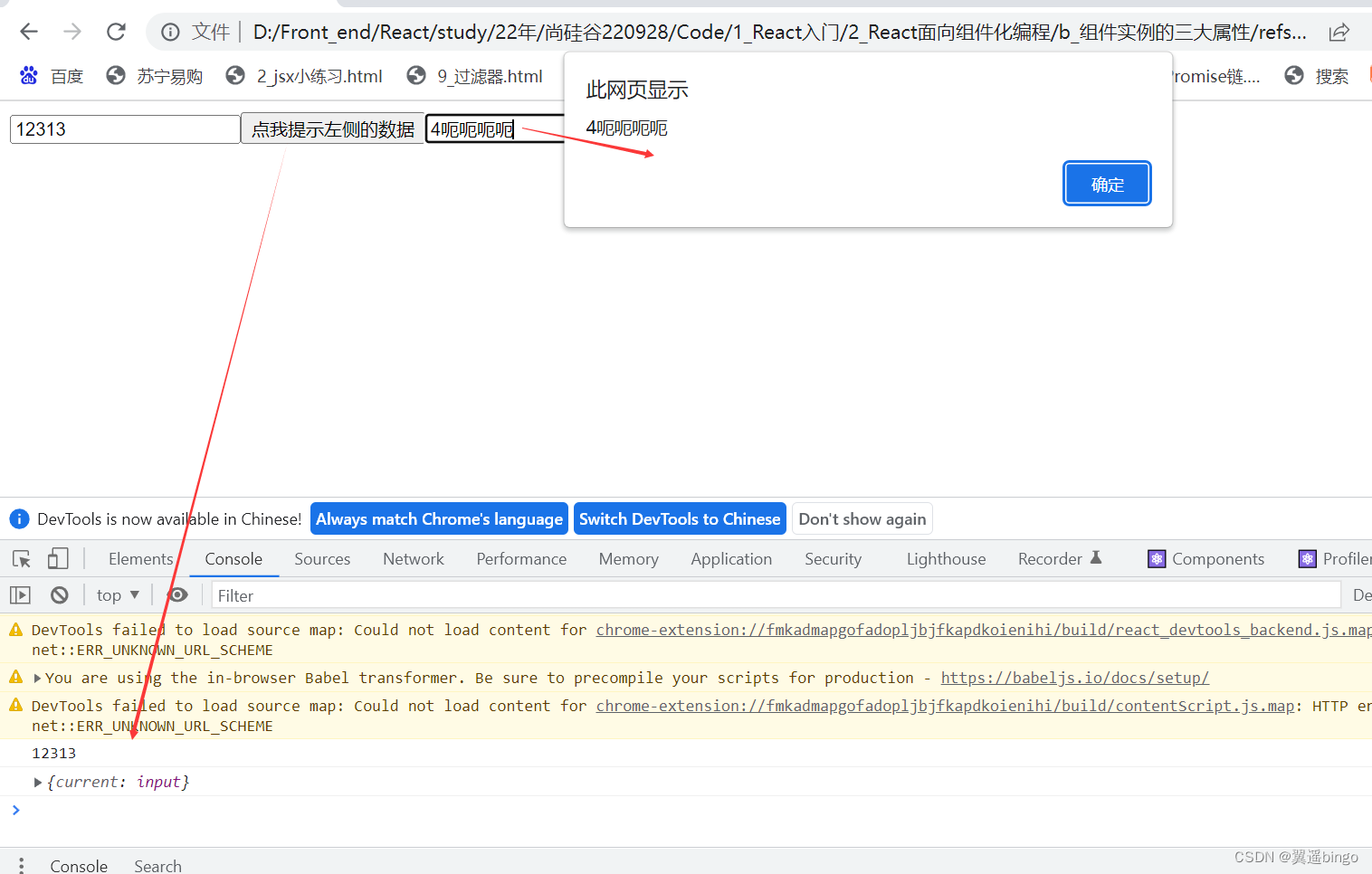Click the console prompt arrow
The width and height of the screenshot is (1372, 874).
point(15,810)
